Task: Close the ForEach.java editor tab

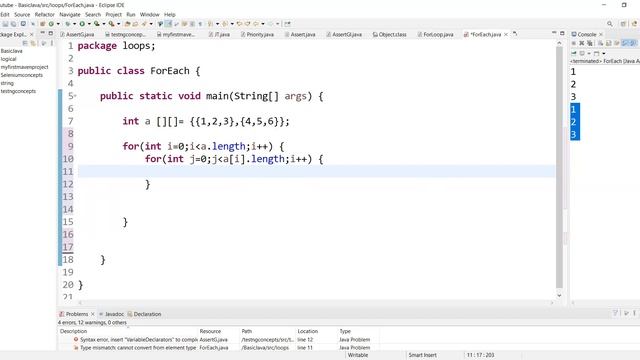Action: (x=506, y=35)
